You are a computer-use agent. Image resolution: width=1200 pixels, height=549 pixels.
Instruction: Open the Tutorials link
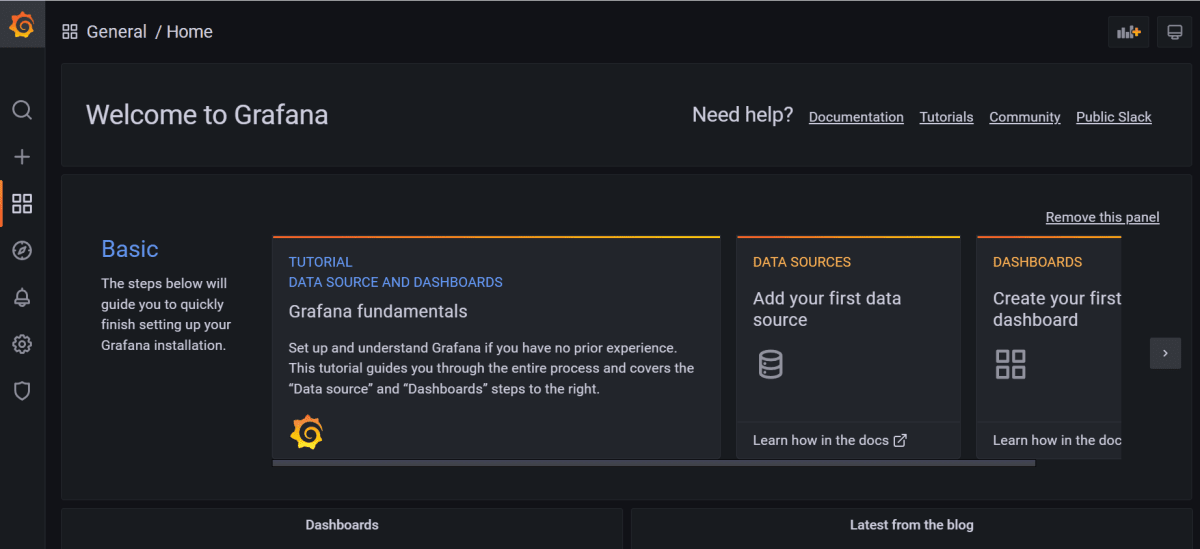947,117
